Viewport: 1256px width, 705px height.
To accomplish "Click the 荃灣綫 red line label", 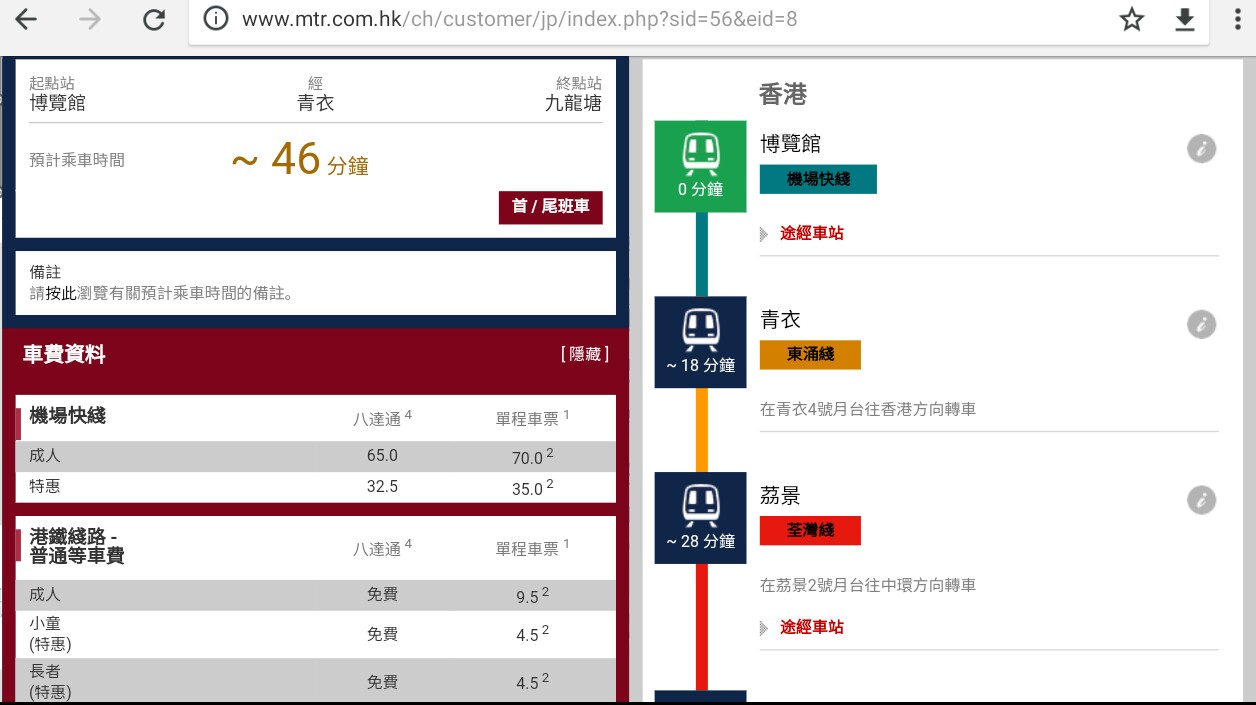I will tap(810, 530).
